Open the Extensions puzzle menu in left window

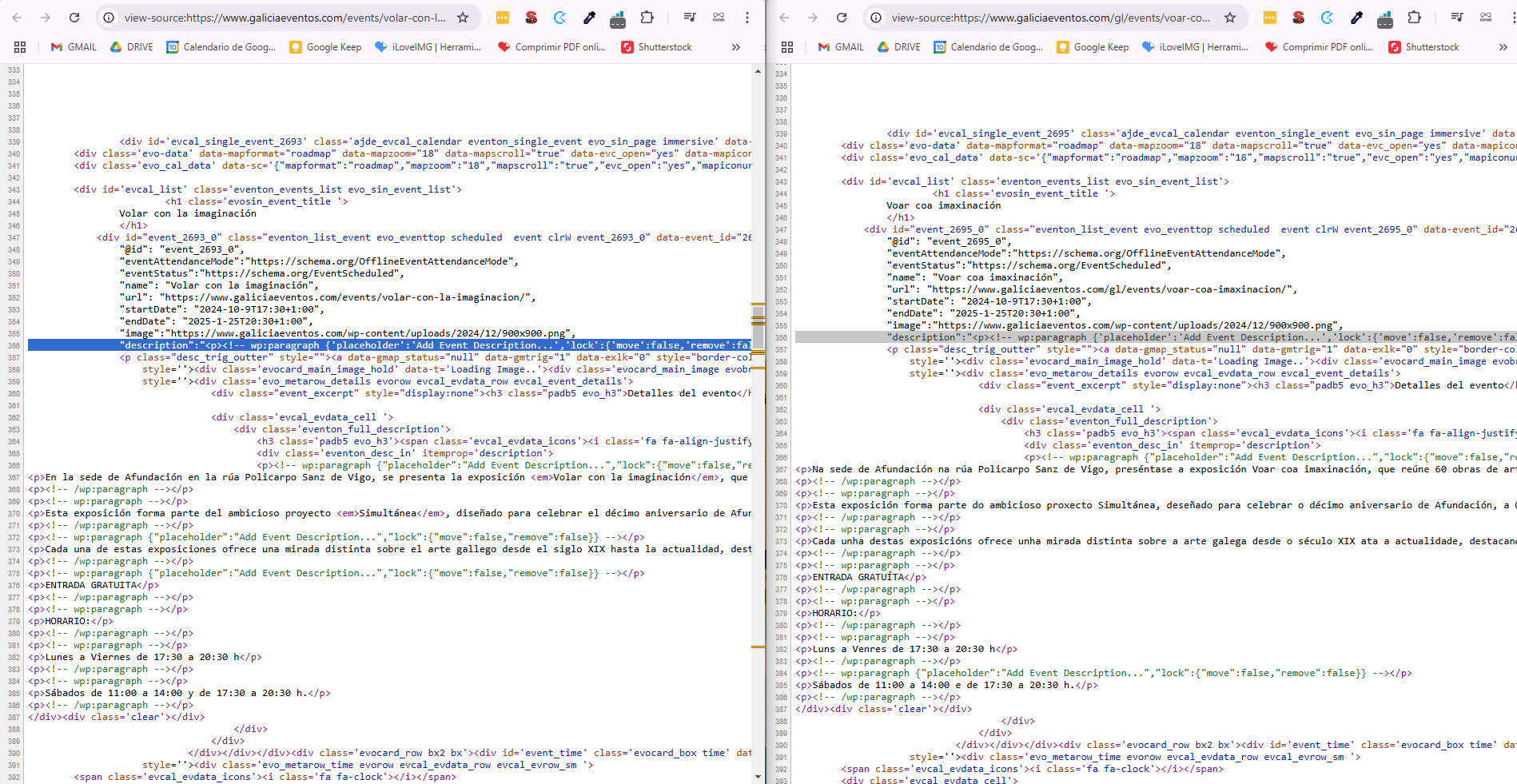point(647,18)
